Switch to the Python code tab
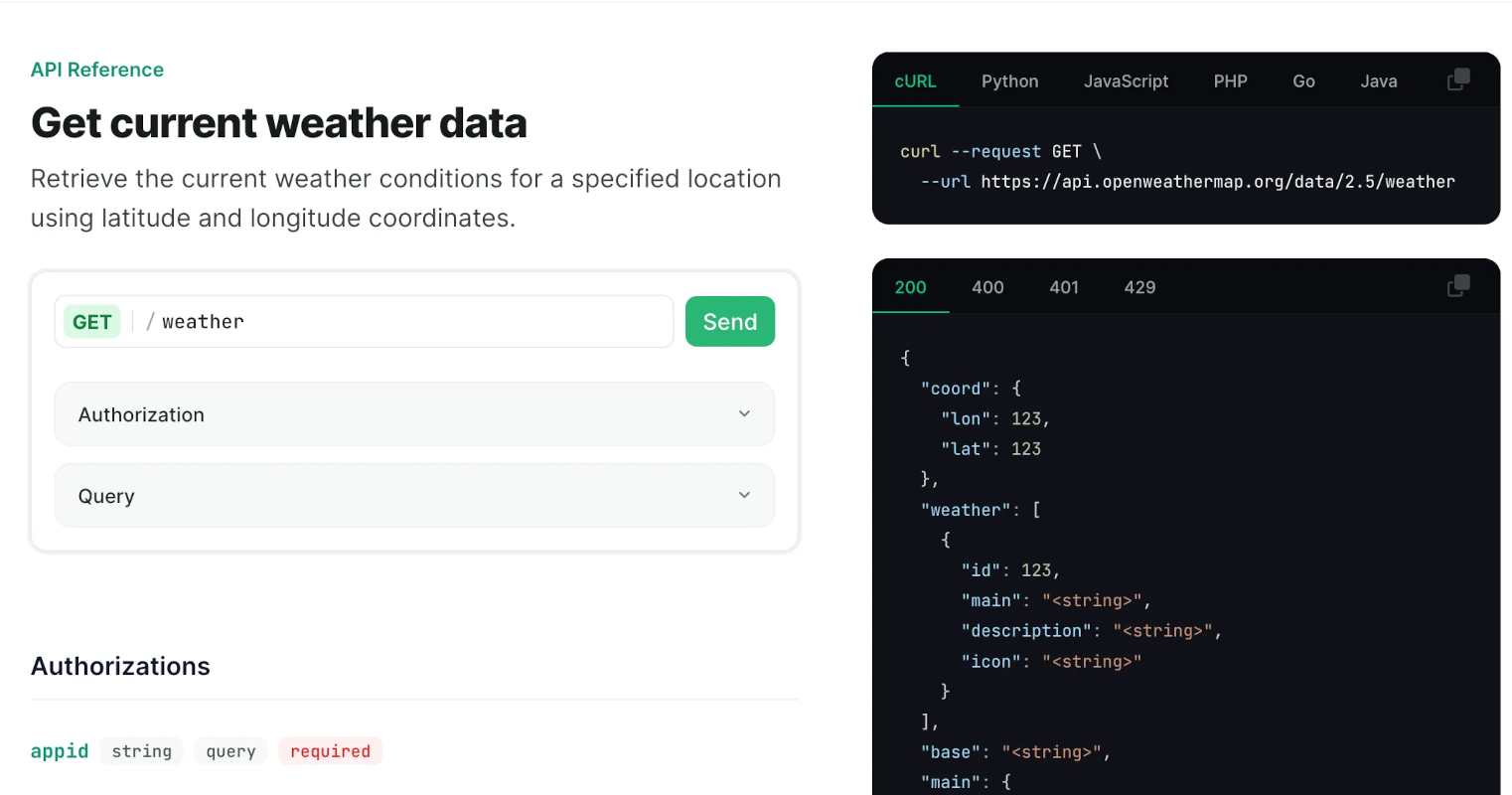The image size is (1512, 795). [1009, 81]
